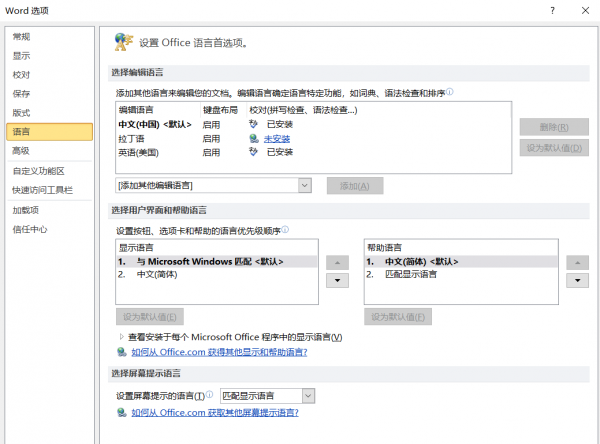
Task: Select help language 匹配显示语言
Action: [461, 274]
